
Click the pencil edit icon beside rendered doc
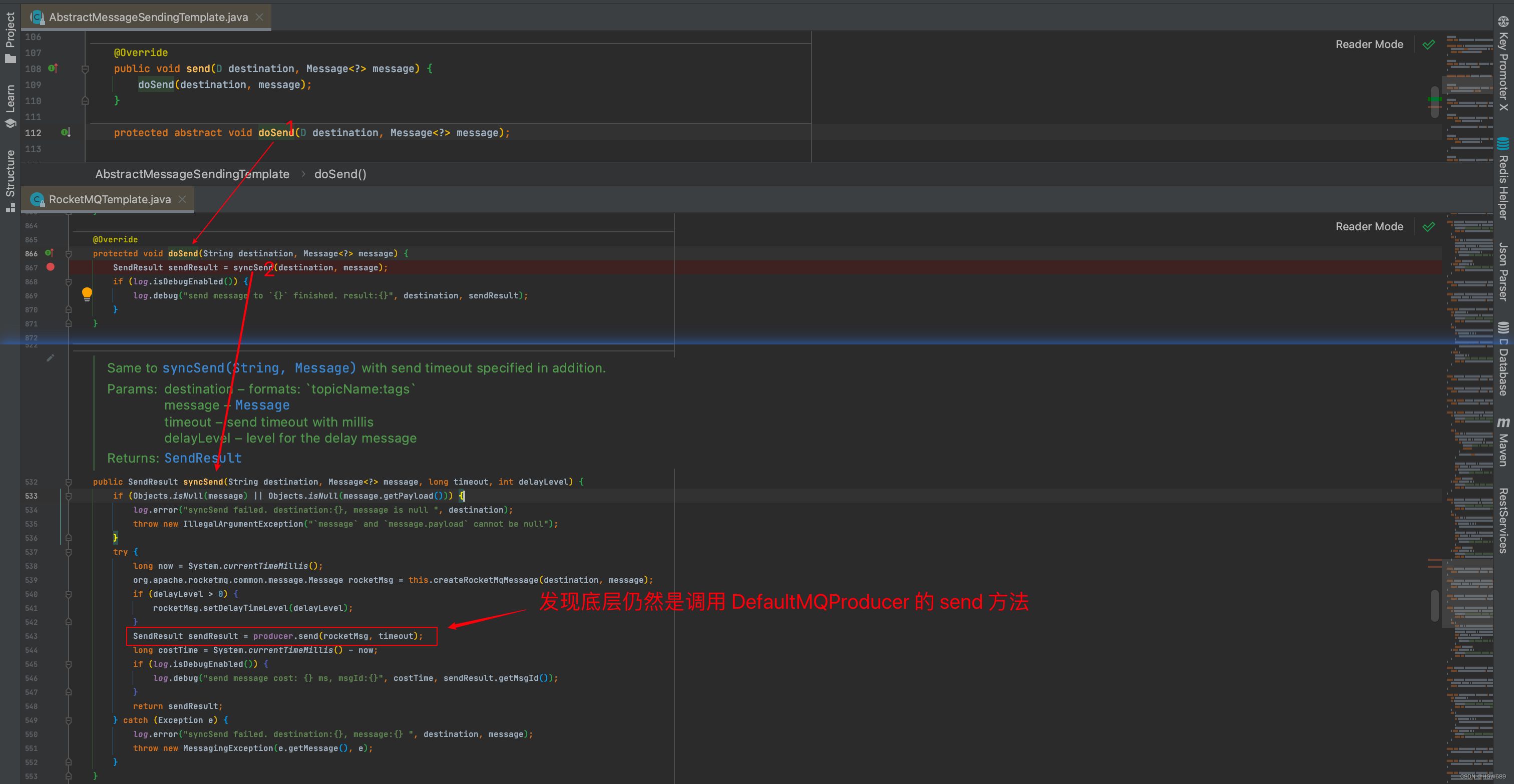pos(51,358)
